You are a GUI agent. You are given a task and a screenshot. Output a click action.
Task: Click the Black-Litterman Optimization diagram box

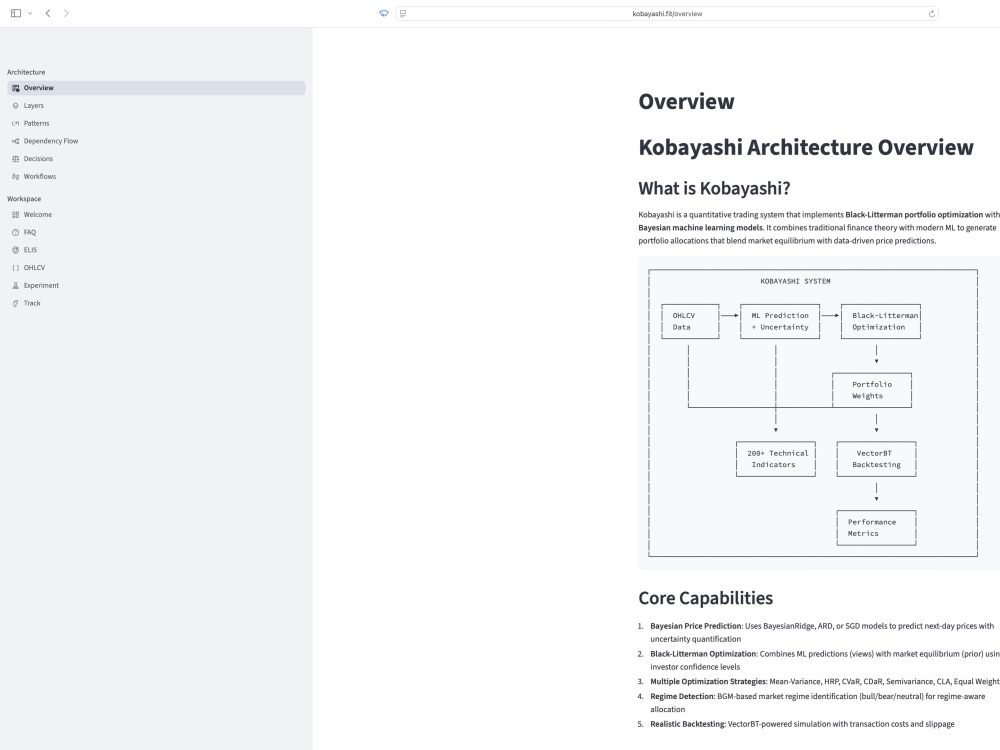(881, 321)
